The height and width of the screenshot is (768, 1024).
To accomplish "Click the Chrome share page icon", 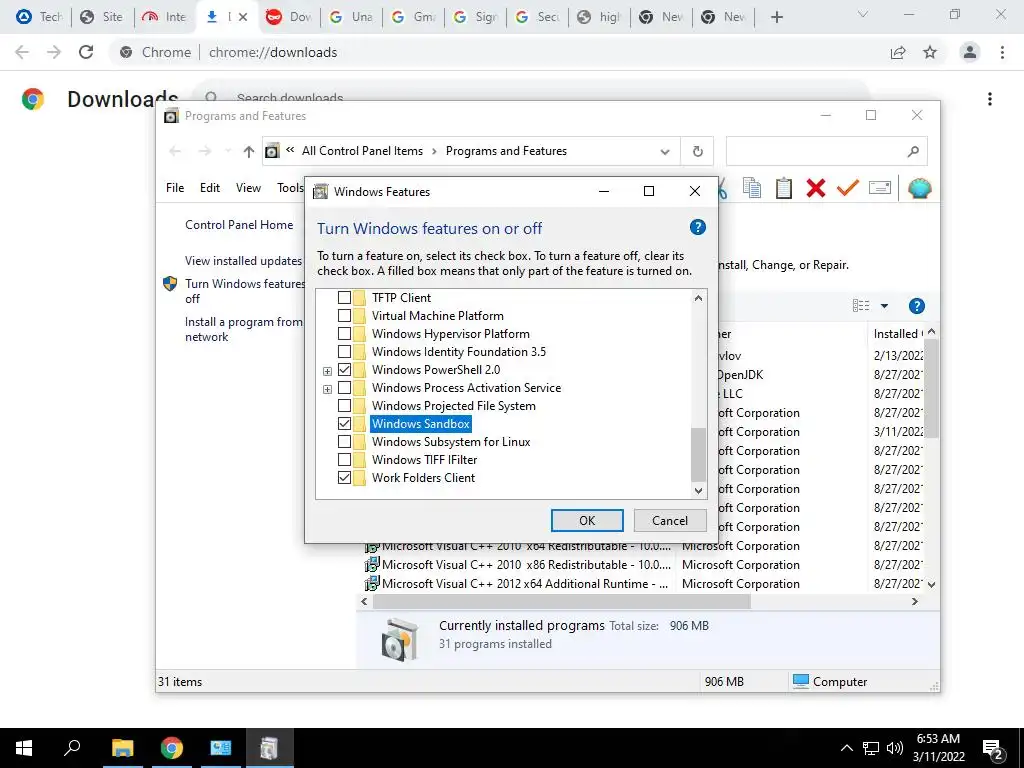I will tap(898, 52).
